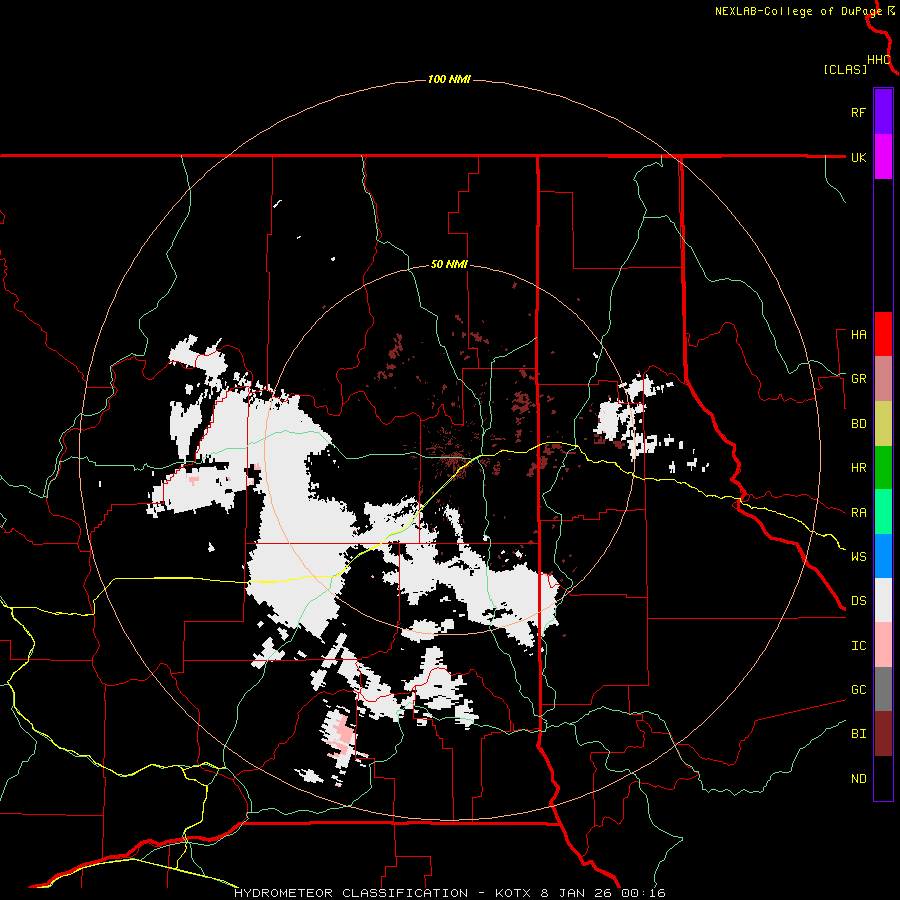The image size is (900, 900).
Task: Click the "8 JAN 26" date text
Action: [x=575, y=893]
